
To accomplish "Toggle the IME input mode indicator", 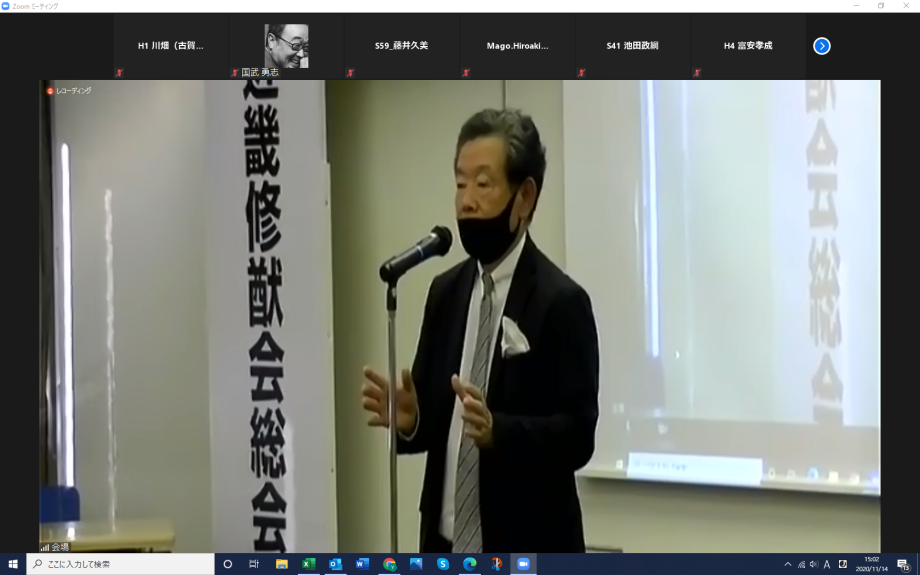I will click(827, 564).
